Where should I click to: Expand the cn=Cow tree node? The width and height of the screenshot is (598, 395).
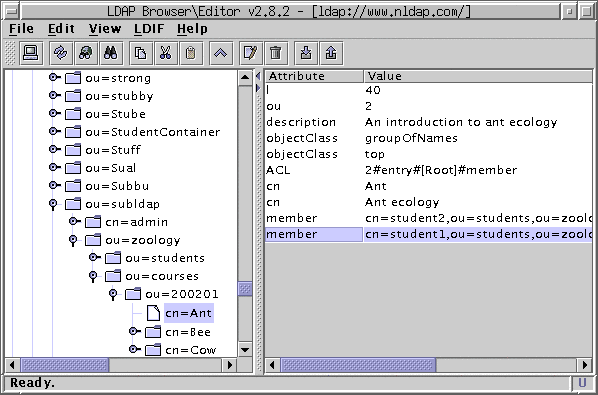click(134, 349)
